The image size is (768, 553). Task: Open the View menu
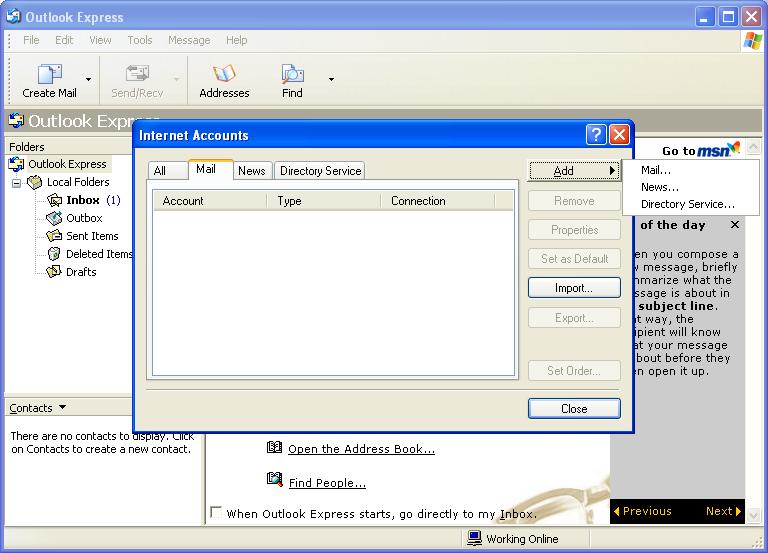[100, 40]
